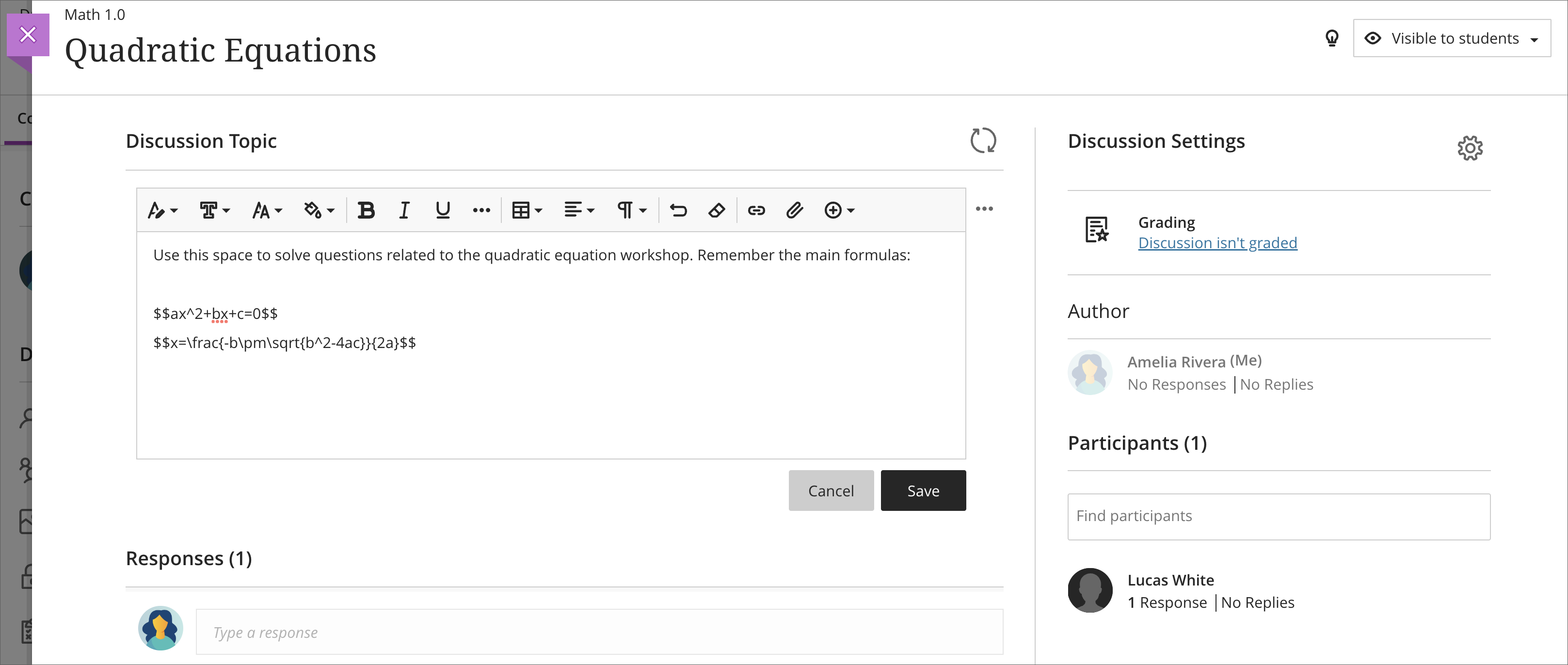Open the insert table dropdown
This screenshot has height=665, width=1568.
tap(527, 210)
